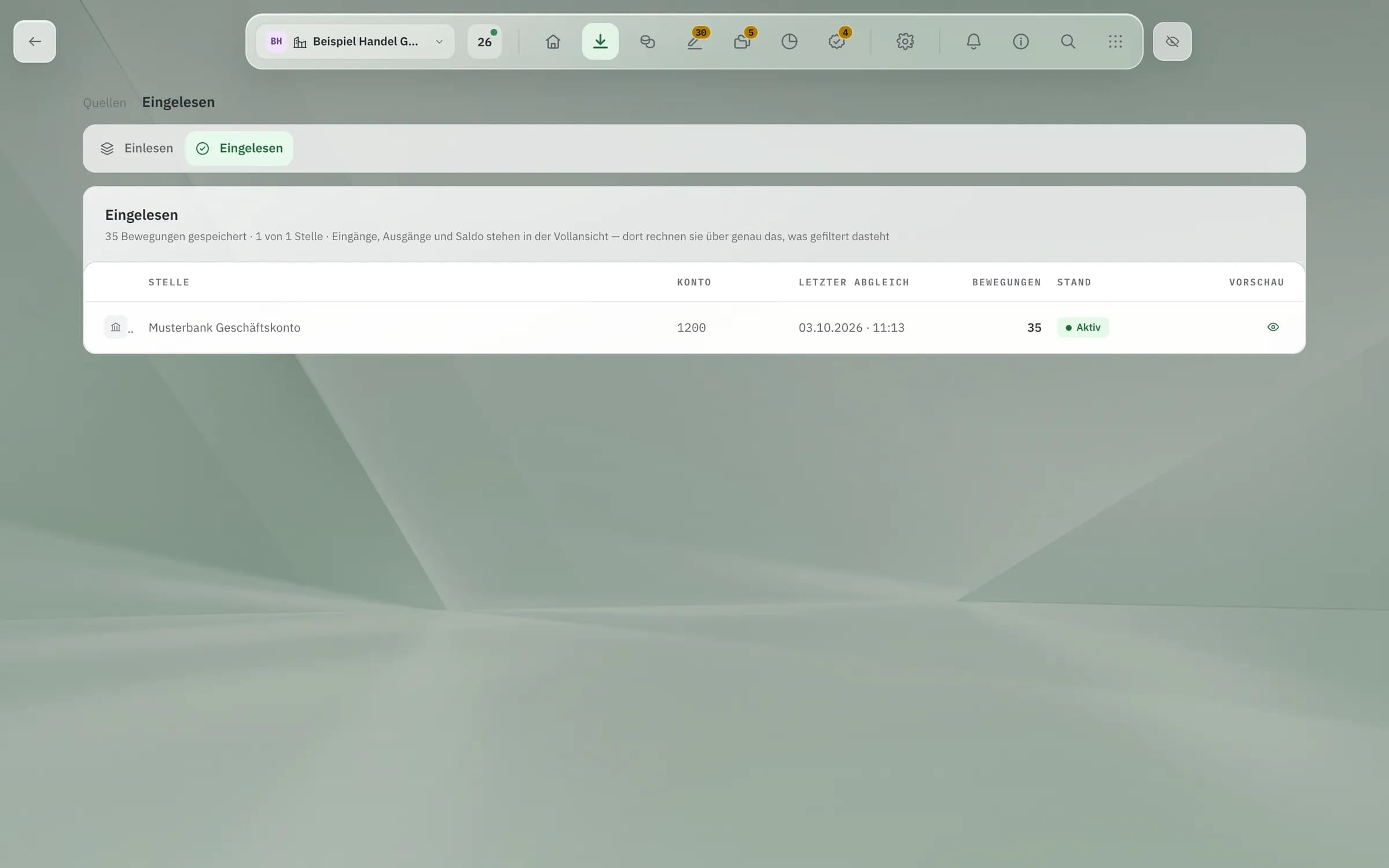Toggle the hide-values crossed eye button
Image resolution: width=1389 pixels, height=868 pixels.
(1172, 42)
